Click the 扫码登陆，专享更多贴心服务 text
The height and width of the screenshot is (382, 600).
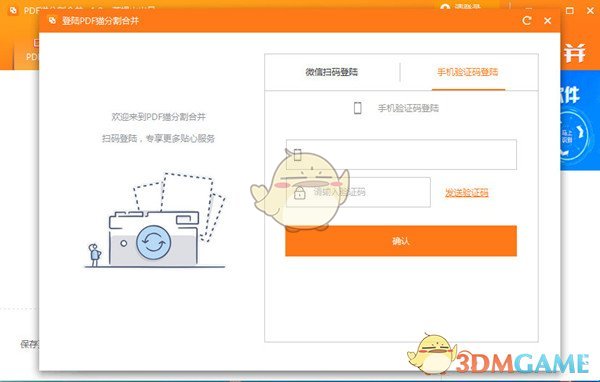pyautogui.click(x=158, y=138)
